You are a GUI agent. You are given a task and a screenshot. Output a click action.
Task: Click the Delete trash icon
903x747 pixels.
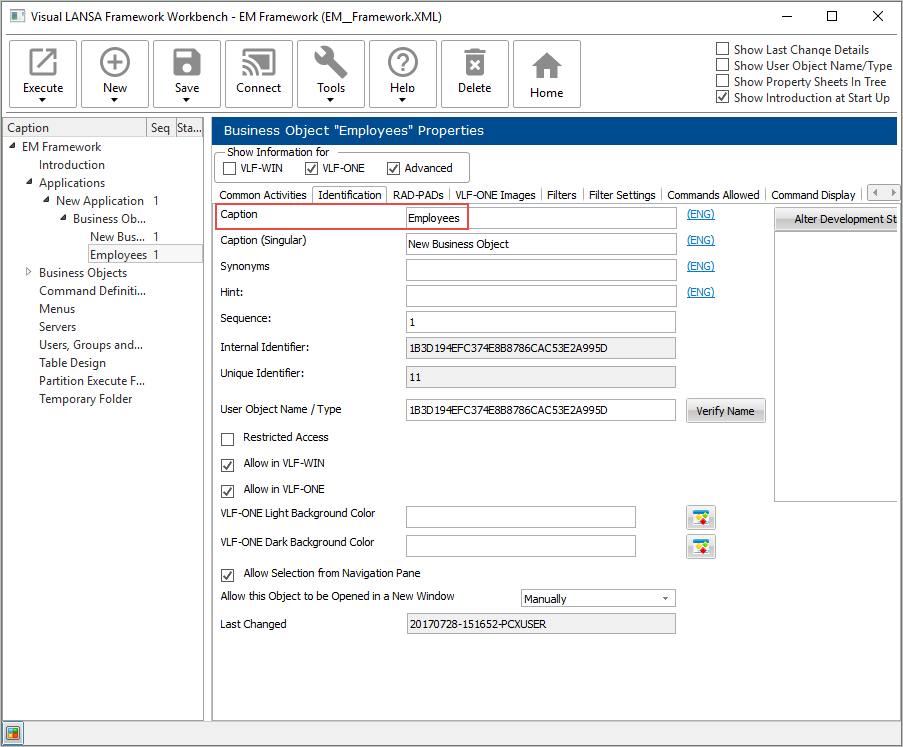pyautogui.click(x=475, y=64)
